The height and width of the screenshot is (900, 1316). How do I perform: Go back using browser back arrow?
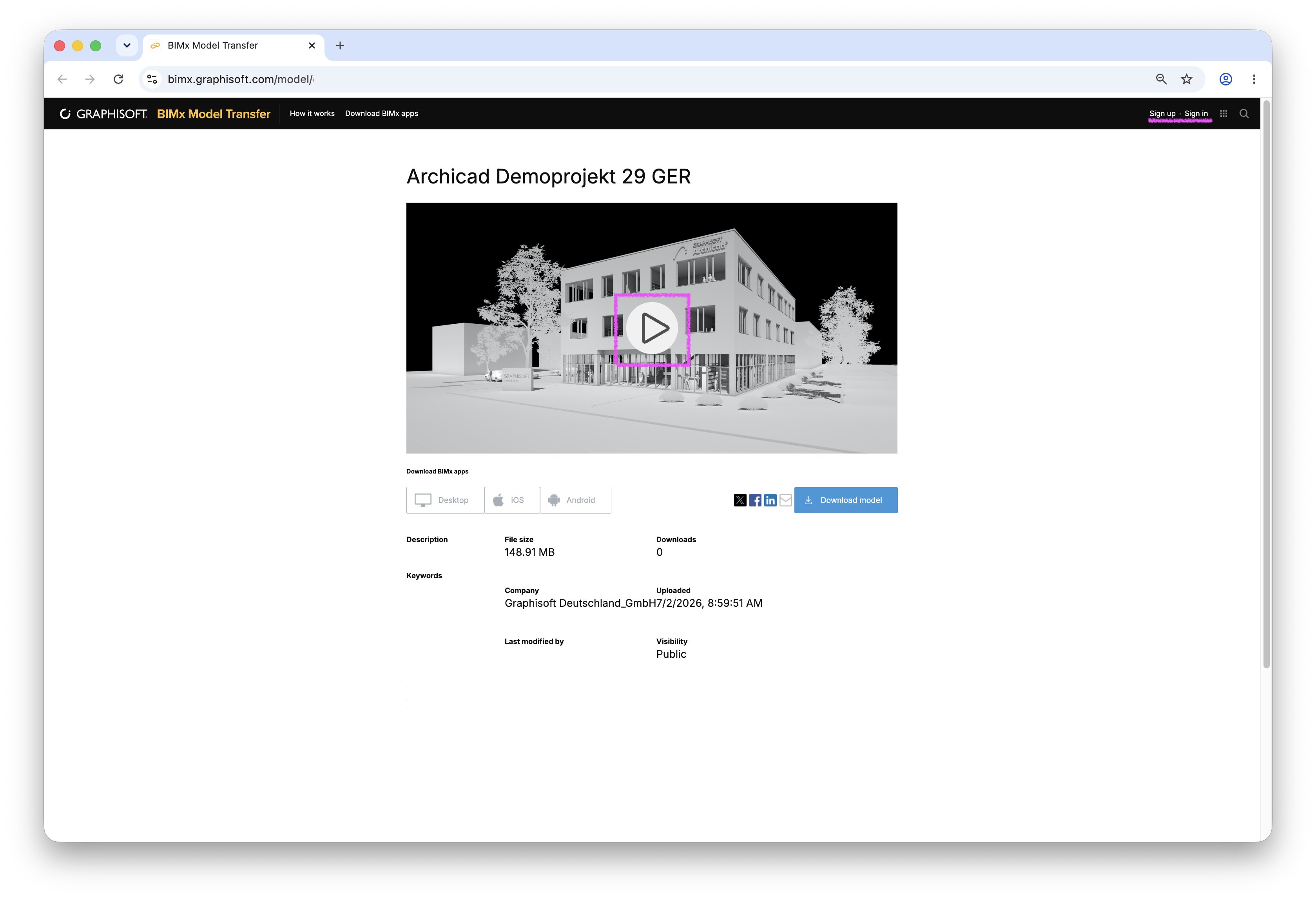pyautogui.click(x=62, y=79)
